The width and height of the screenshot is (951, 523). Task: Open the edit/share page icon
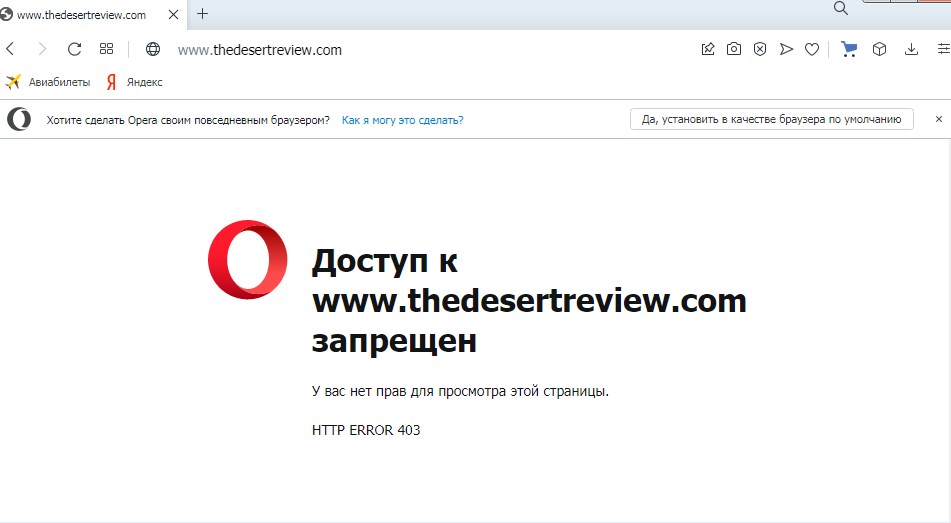pos(708,49)
